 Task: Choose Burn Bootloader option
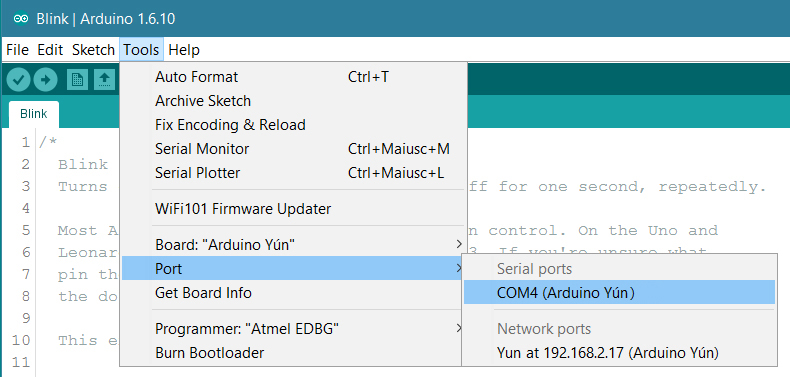[x=292, y=353]
